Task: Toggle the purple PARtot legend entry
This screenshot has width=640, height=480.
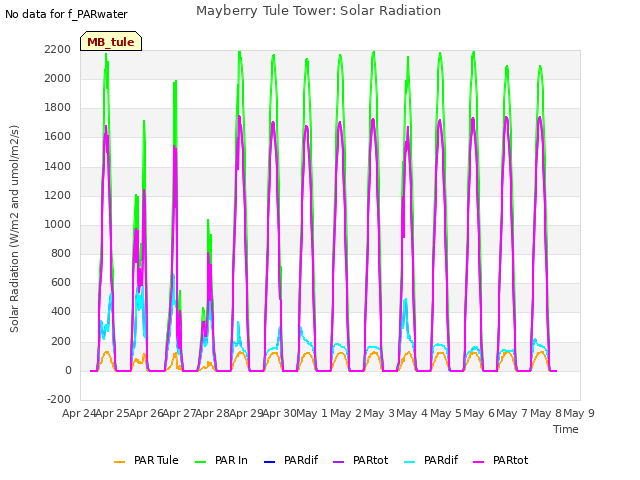Action: tap(361, 460)
